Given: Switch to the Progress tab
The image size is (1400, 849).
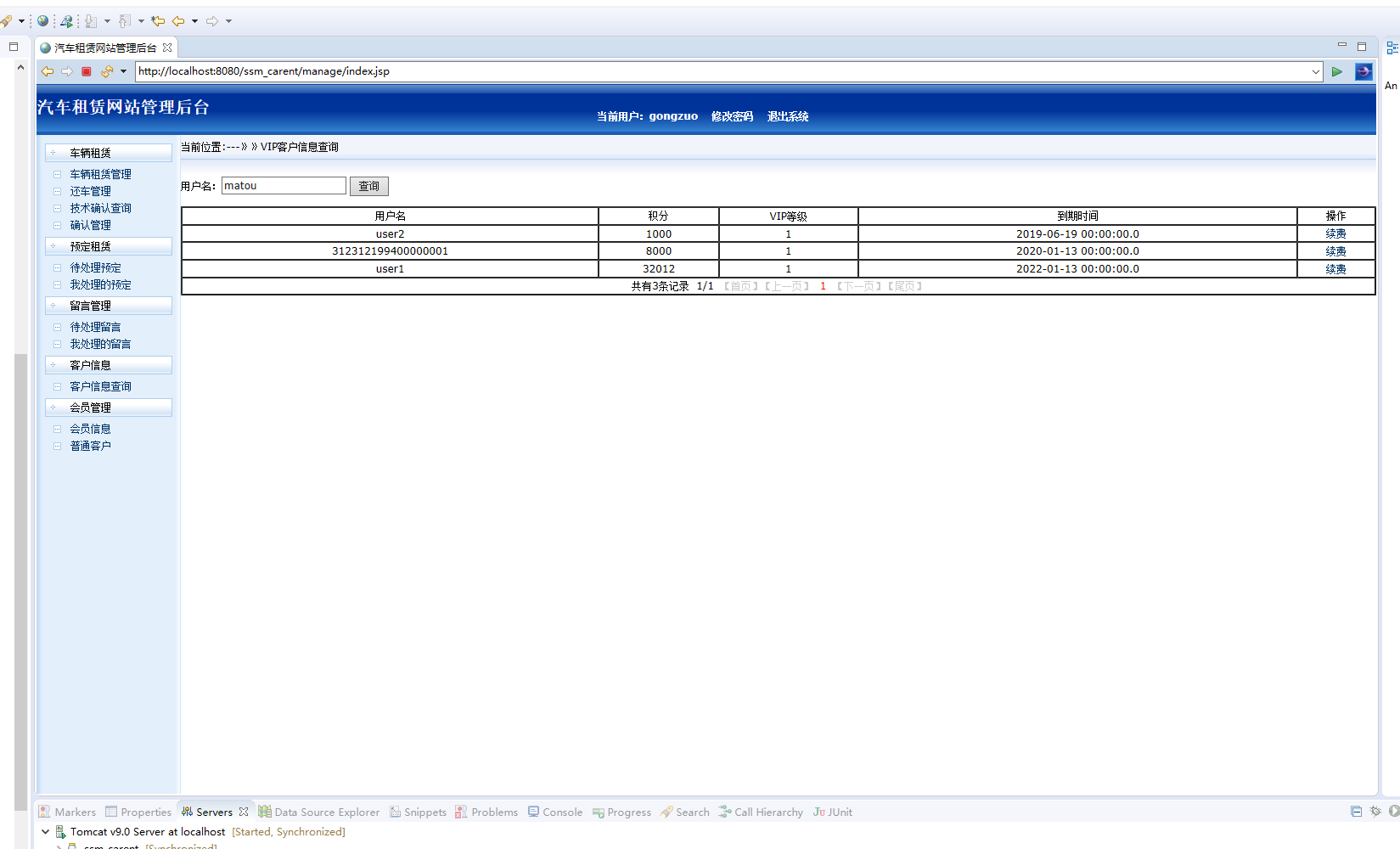Looking at the screenshot, I should point(621,812).
